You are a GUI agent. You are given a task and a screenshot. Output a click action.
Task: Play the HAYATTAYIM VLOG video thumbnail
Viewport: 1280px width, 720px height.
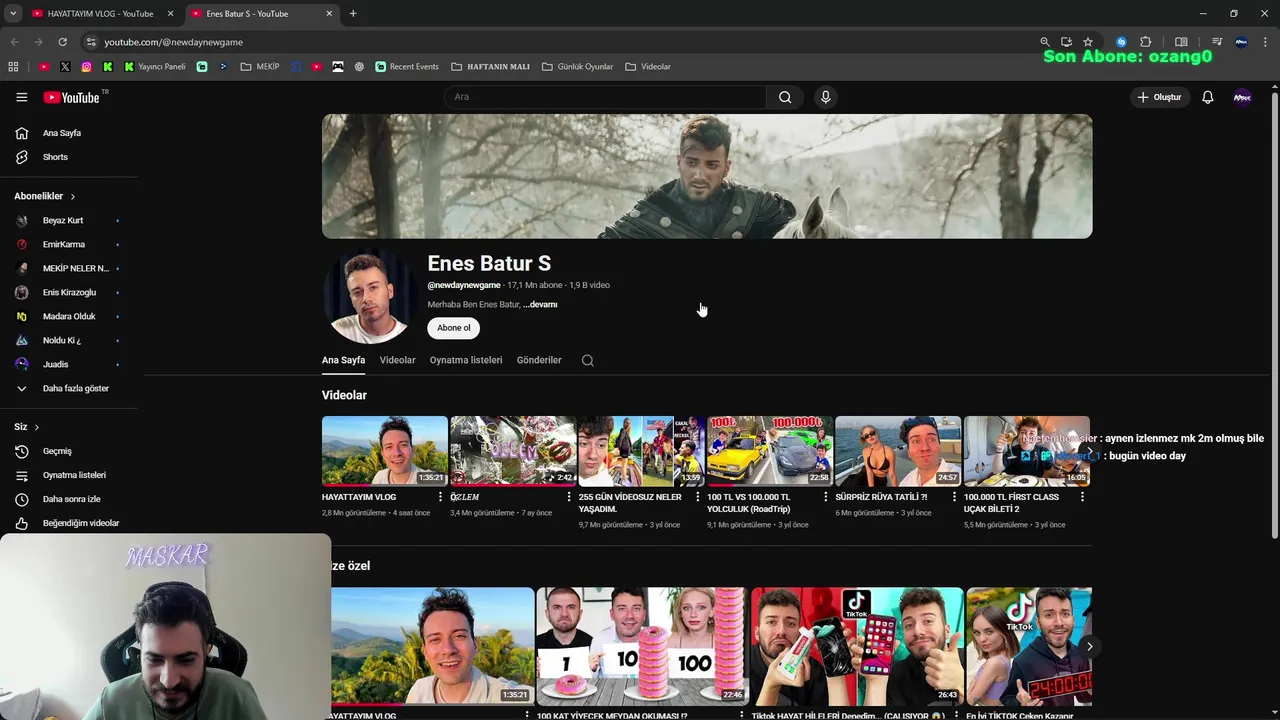(x=385, y=451)
